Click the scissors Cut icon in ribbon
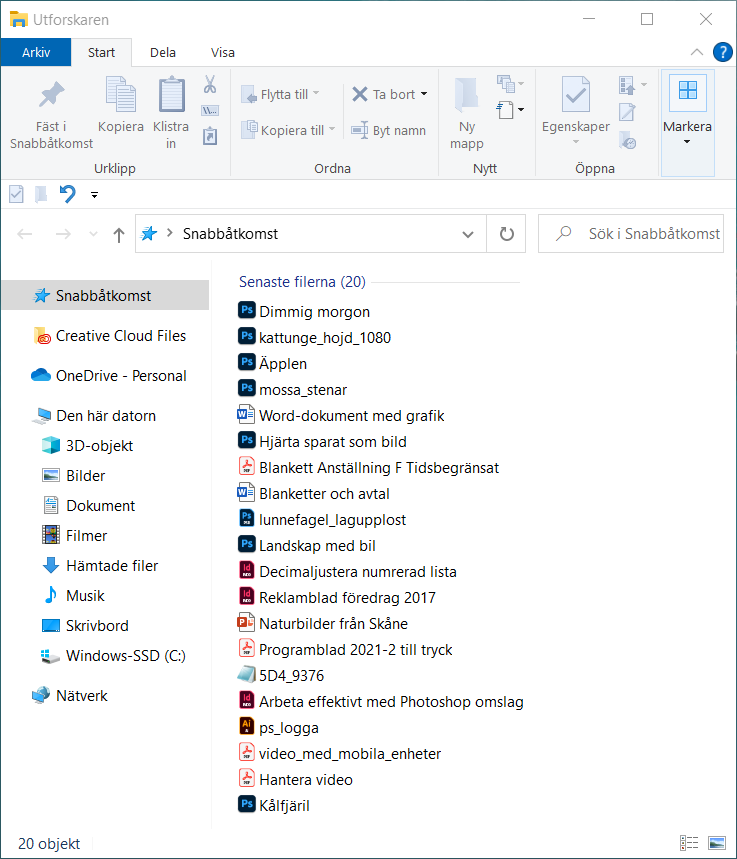This screenshot has width=737, height=859. (x=210, y=85)
